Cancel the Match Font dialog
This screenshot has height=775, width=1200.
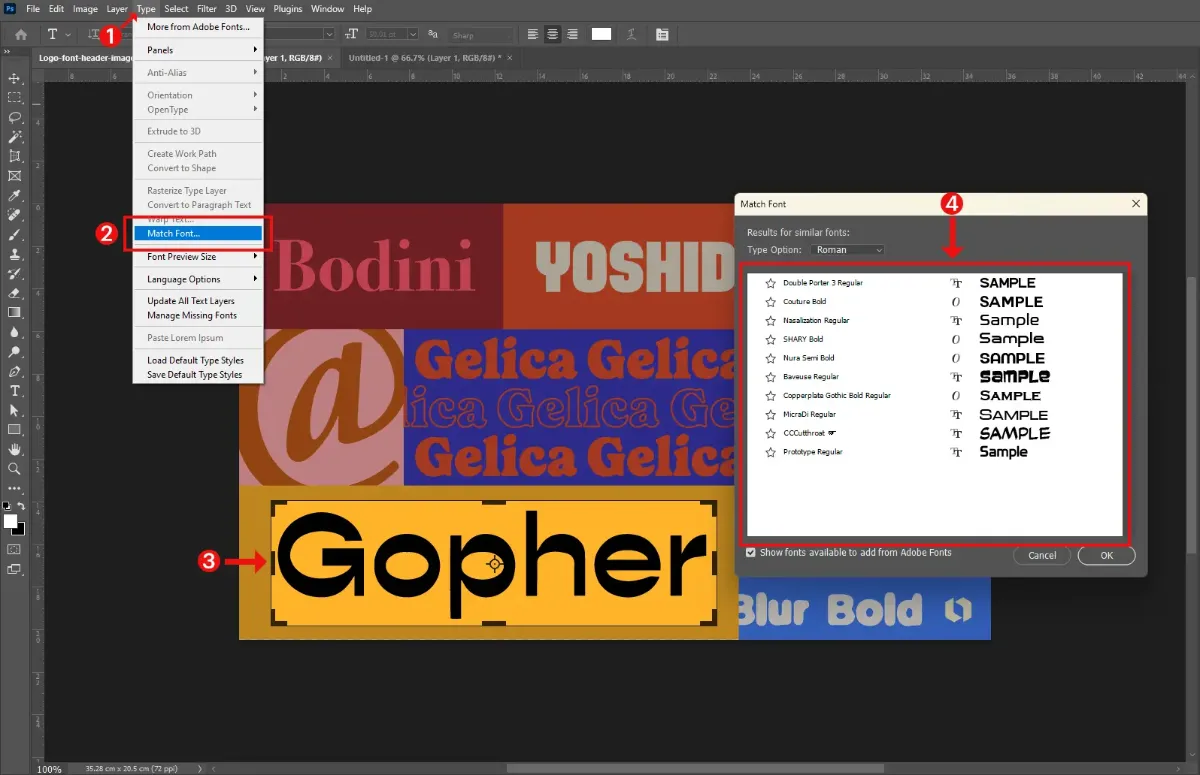(1041, 555)
